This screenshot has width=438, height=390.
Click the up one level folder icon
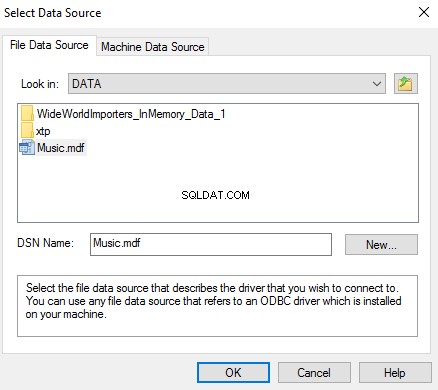click(x=406, y=83)
